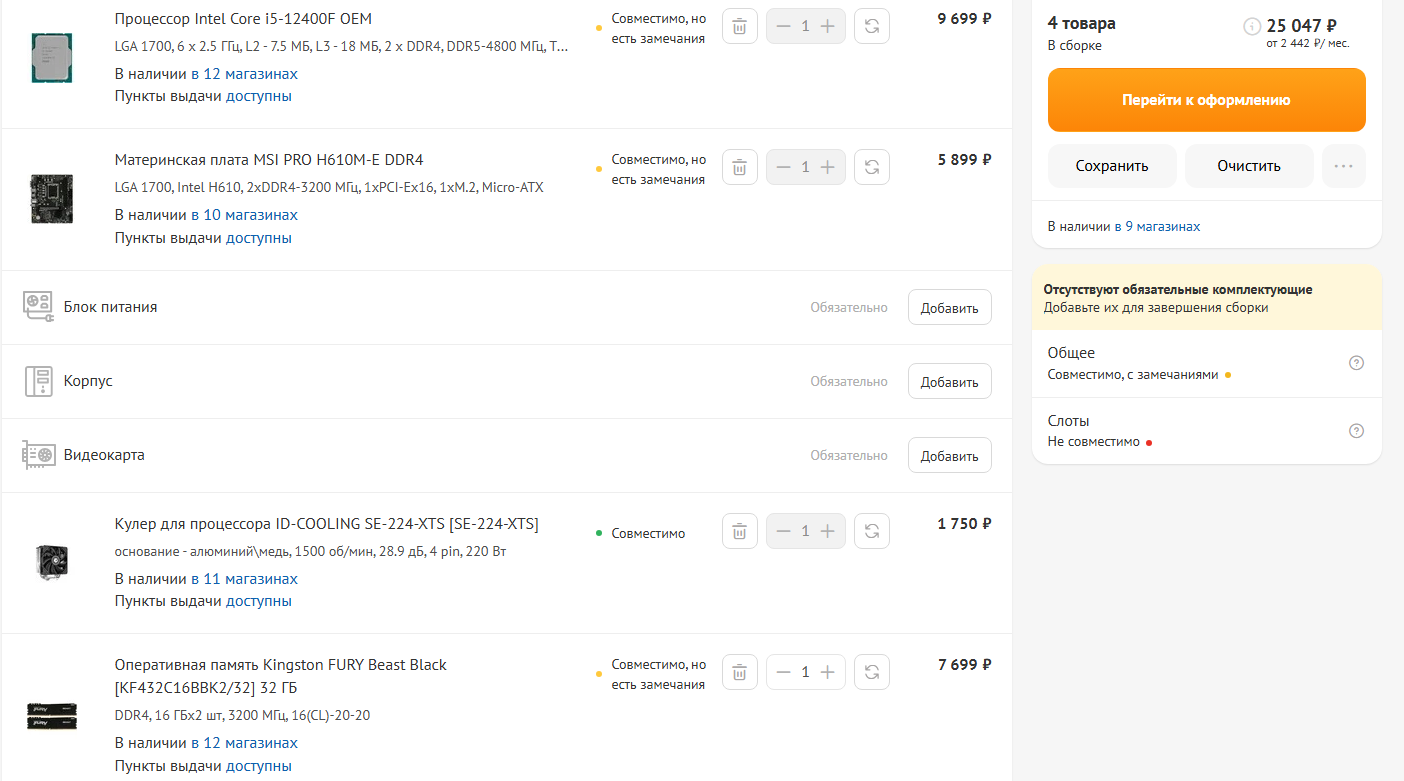This screenshot has height=781, width=1404.
Task: Open доступны pickup points for ID-COOLING cooler
Action: coord(259,601)
